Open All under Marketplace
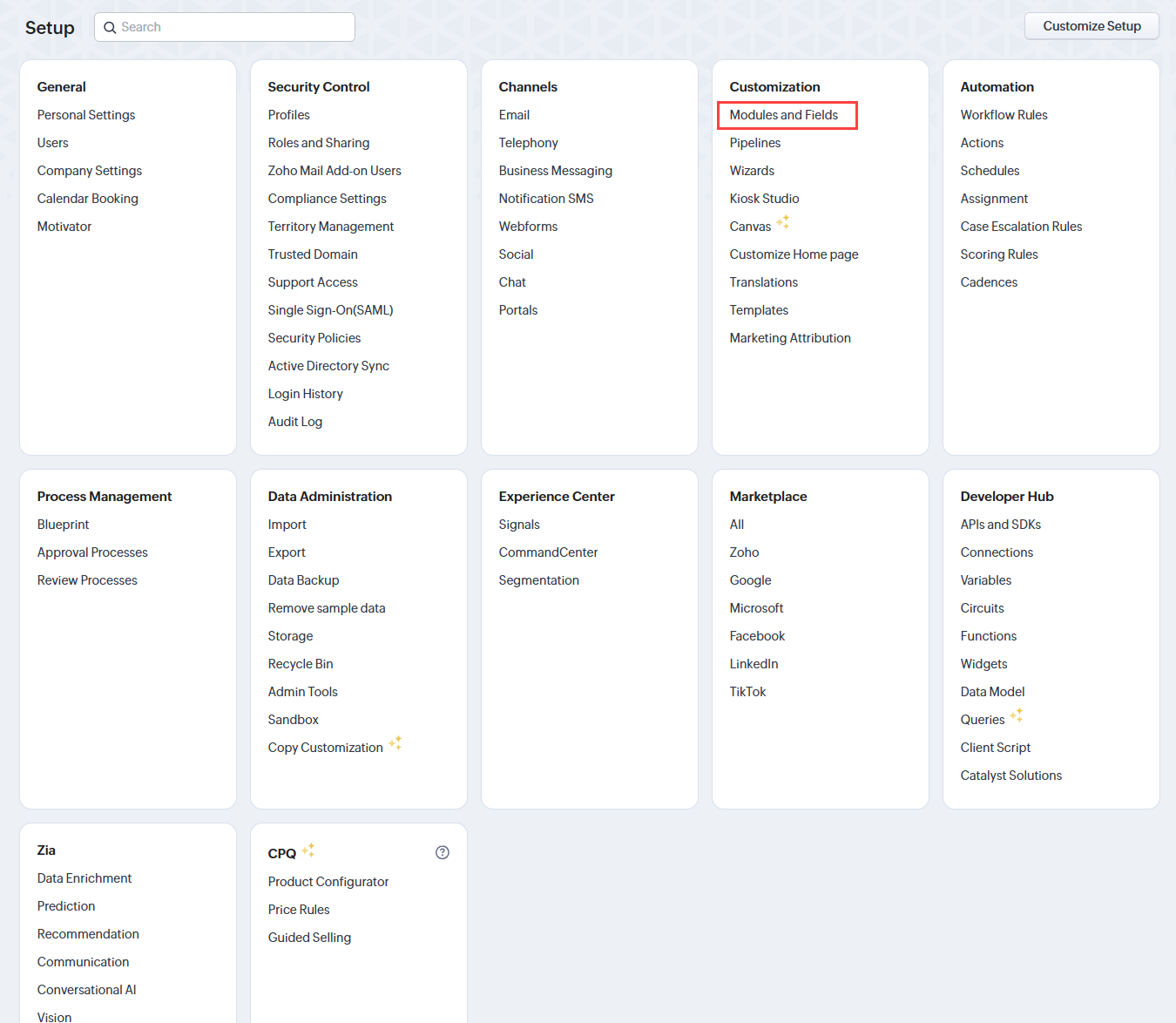This screenshot has height=1023, width=1176. (737, 525)
